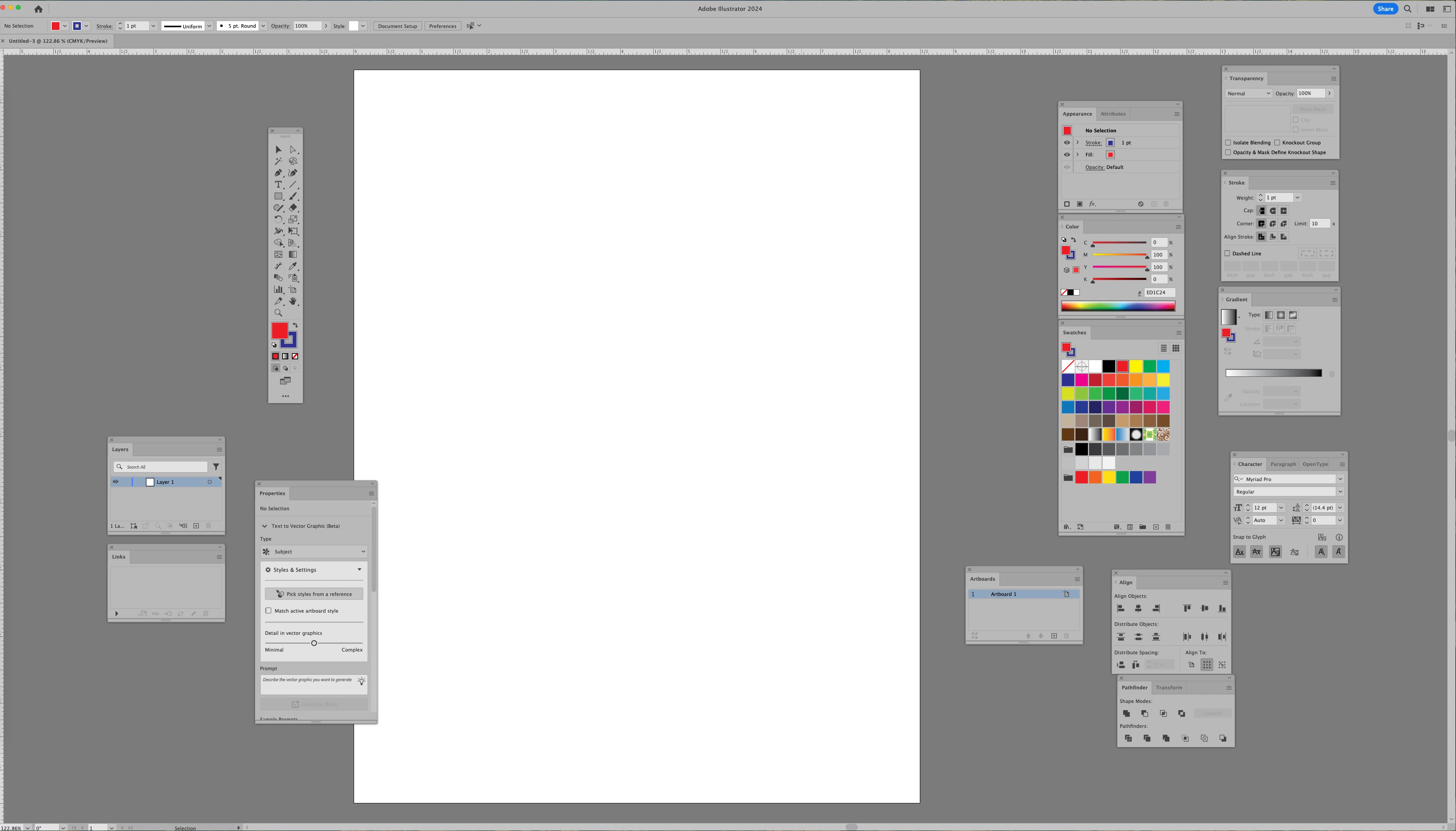
Task: Click Unite shape mode in Pathfinder
Action: (1126, 713)
